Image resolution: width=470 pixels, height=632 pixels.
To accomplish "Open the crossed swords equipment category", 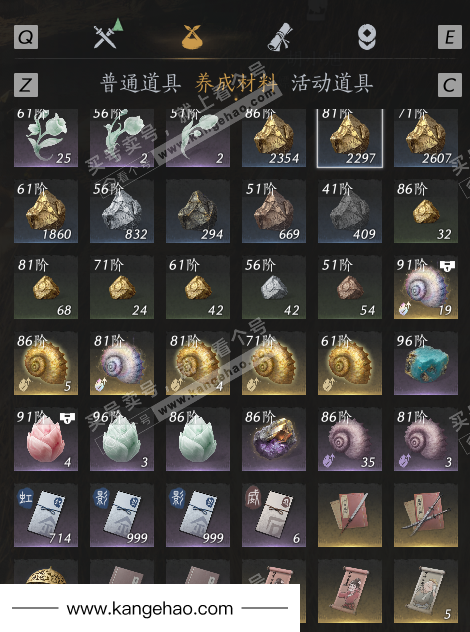I will (108, 35).
